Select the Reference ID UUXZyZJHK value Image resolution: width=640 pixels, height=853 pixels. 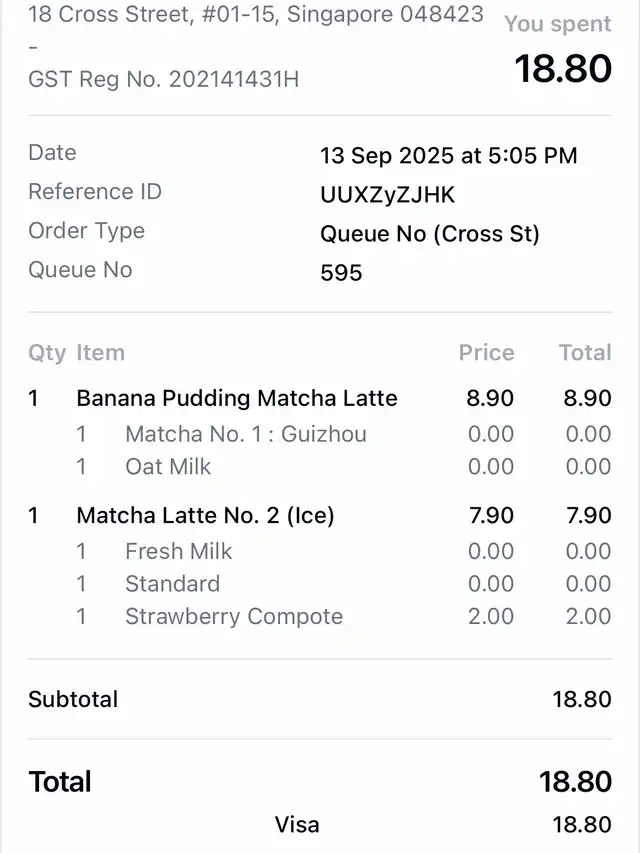[x=387, y=195]
